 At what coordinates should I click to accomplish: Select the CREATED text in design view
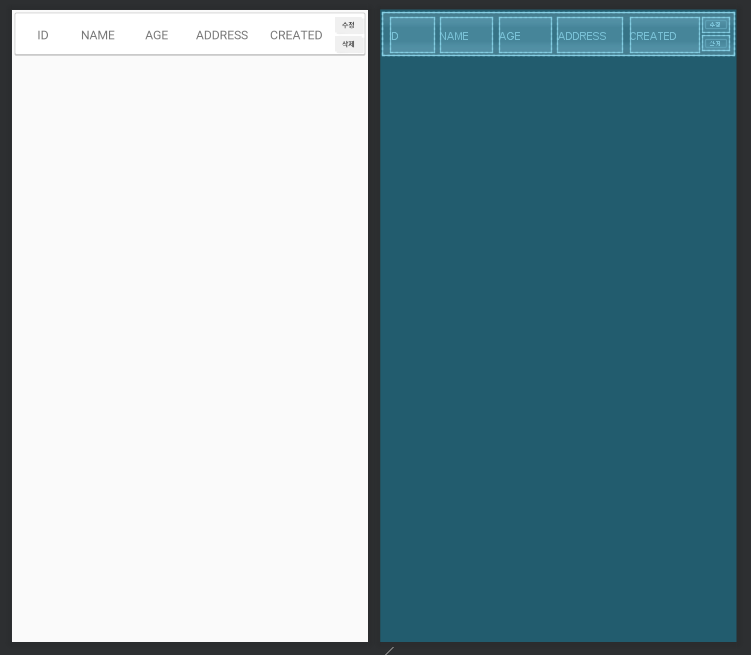pyautogui.click(x=296, y=35)
